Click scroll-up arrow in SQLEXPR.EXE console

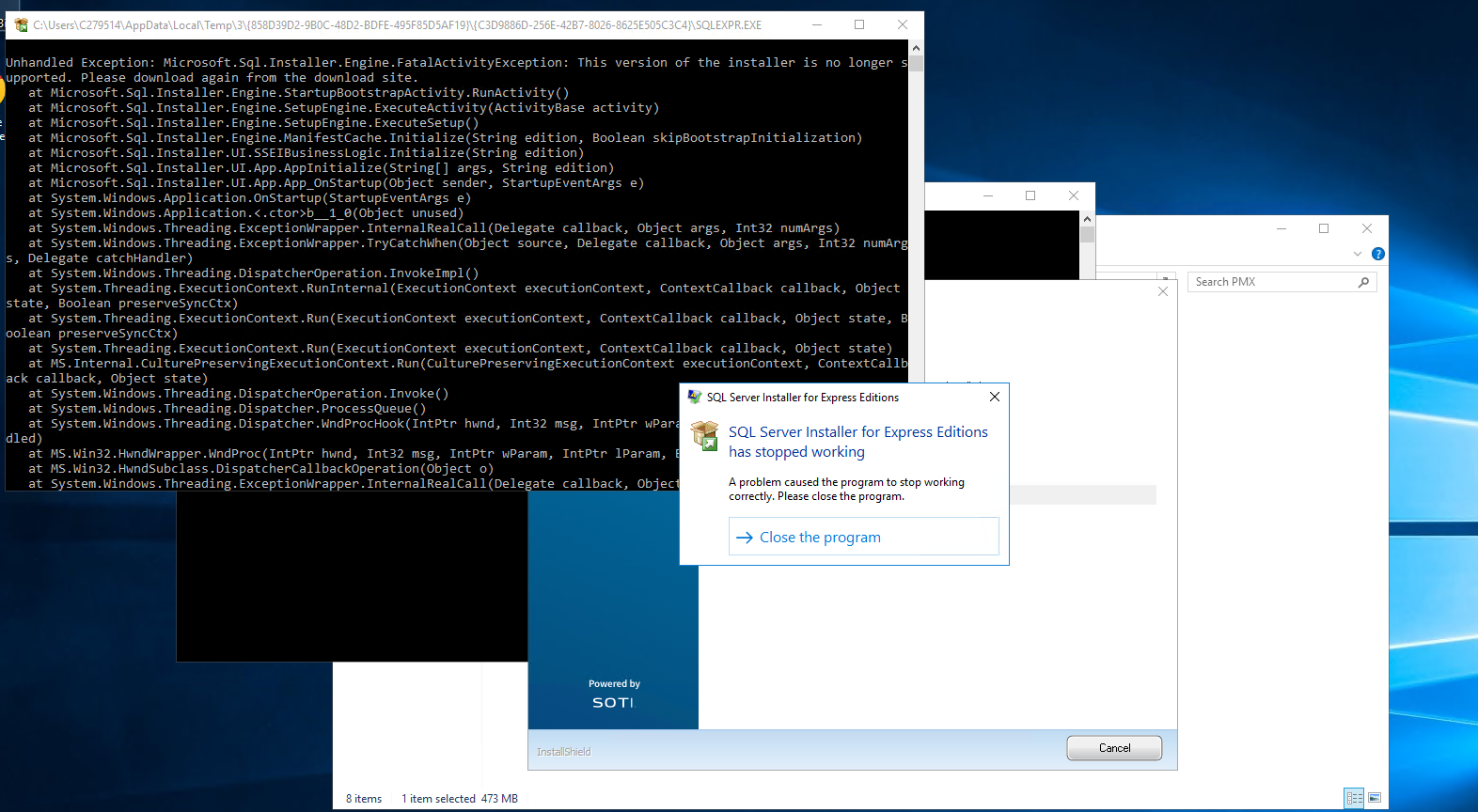tap(916, 48)
